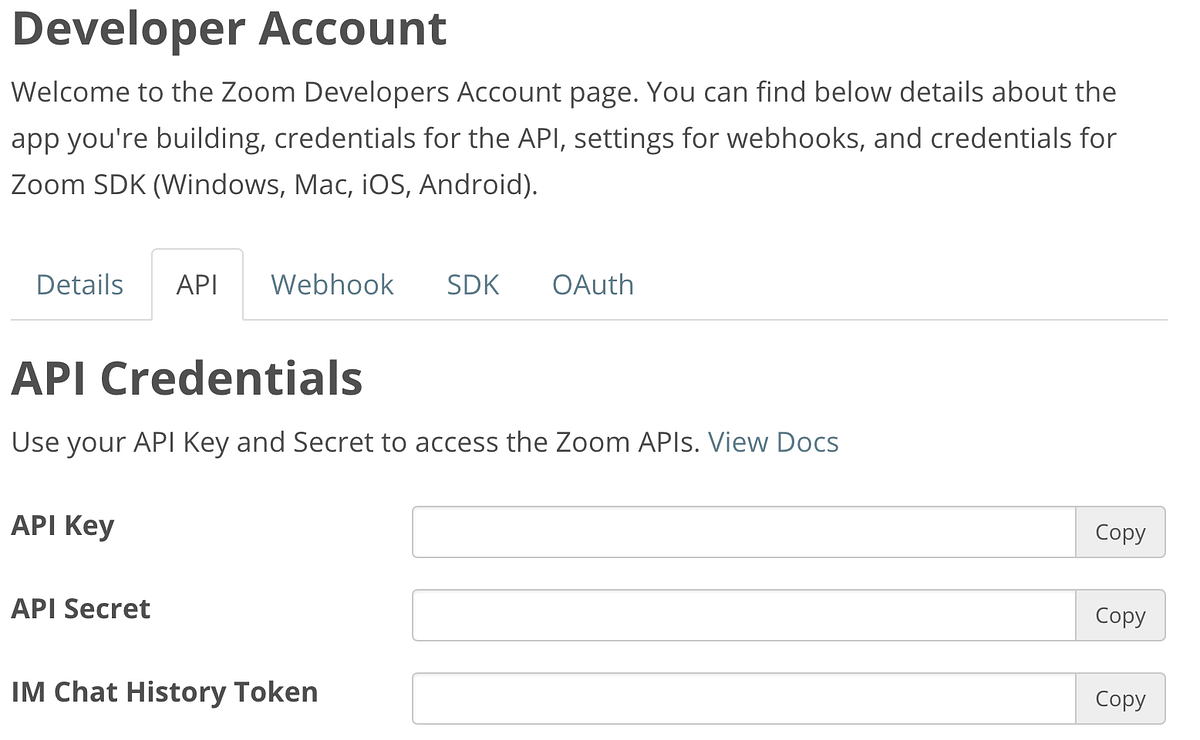Image resolution: width=1200 pixels, height=740 pixels.
Task: Switch to the Details tab
Action: click(x=79, y=284)
